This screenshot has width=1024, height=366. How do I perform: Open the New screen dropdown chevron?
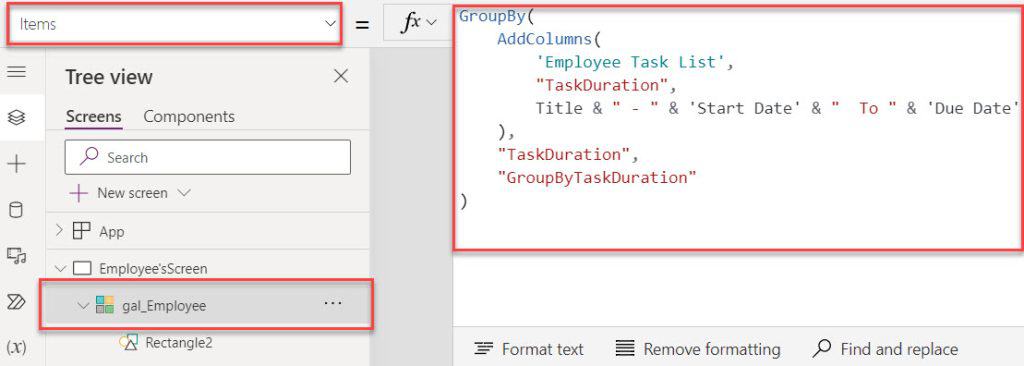(184, 193)
